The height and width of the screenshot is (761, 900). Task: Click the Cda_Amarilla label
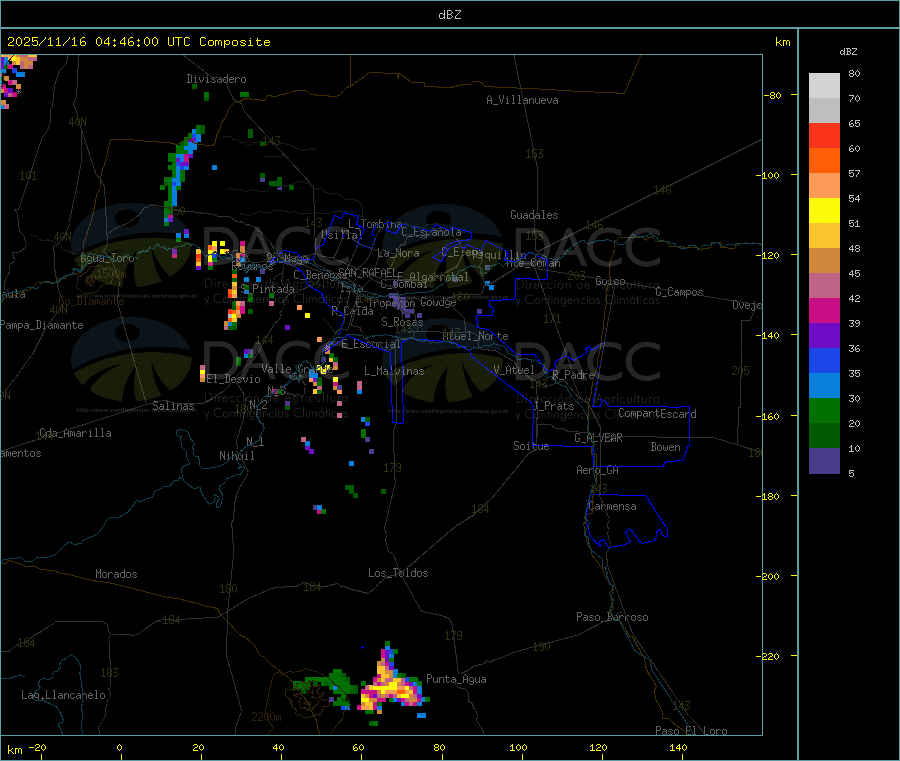[x=75, y=433]
